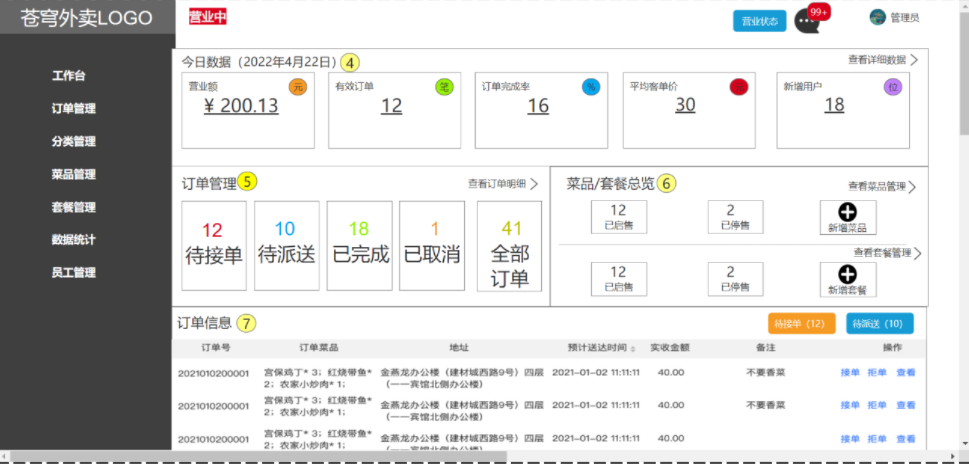Click 查看 in the second order row

point(906,405)
